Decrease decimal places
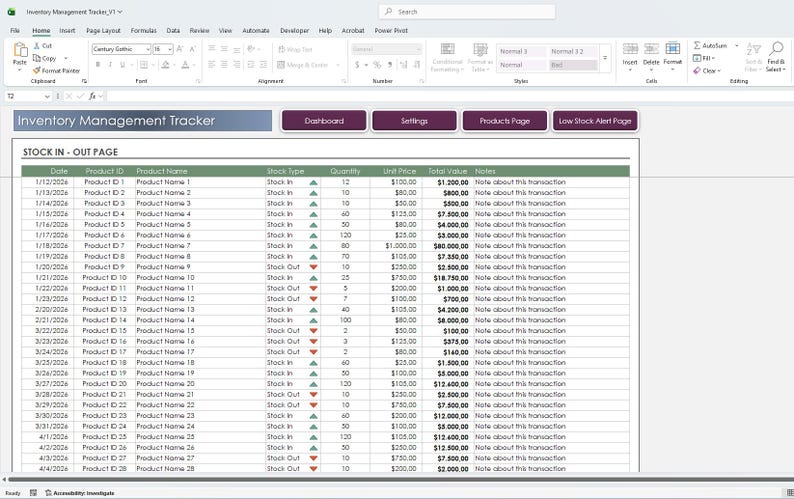This screenshot has width=794, height=499. pyautogui.click(x=417, y=65)
